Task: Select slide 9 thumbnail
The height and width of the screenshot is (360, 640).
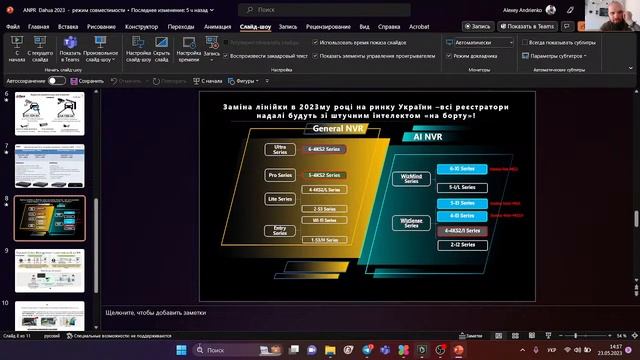Action: tap(50, 271)
